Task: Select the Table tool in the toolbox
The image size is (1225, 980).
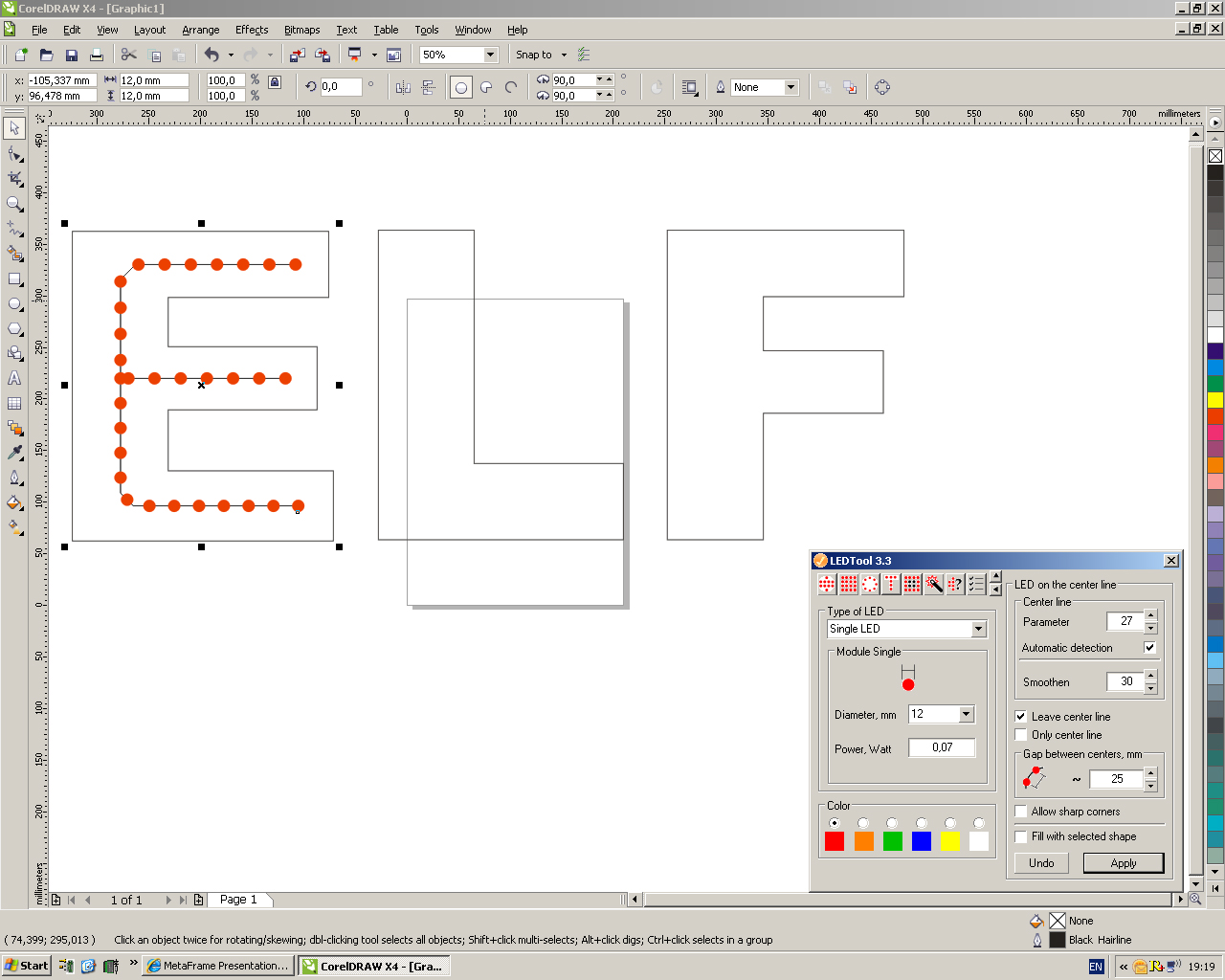Action: click(x=14, y=403)
